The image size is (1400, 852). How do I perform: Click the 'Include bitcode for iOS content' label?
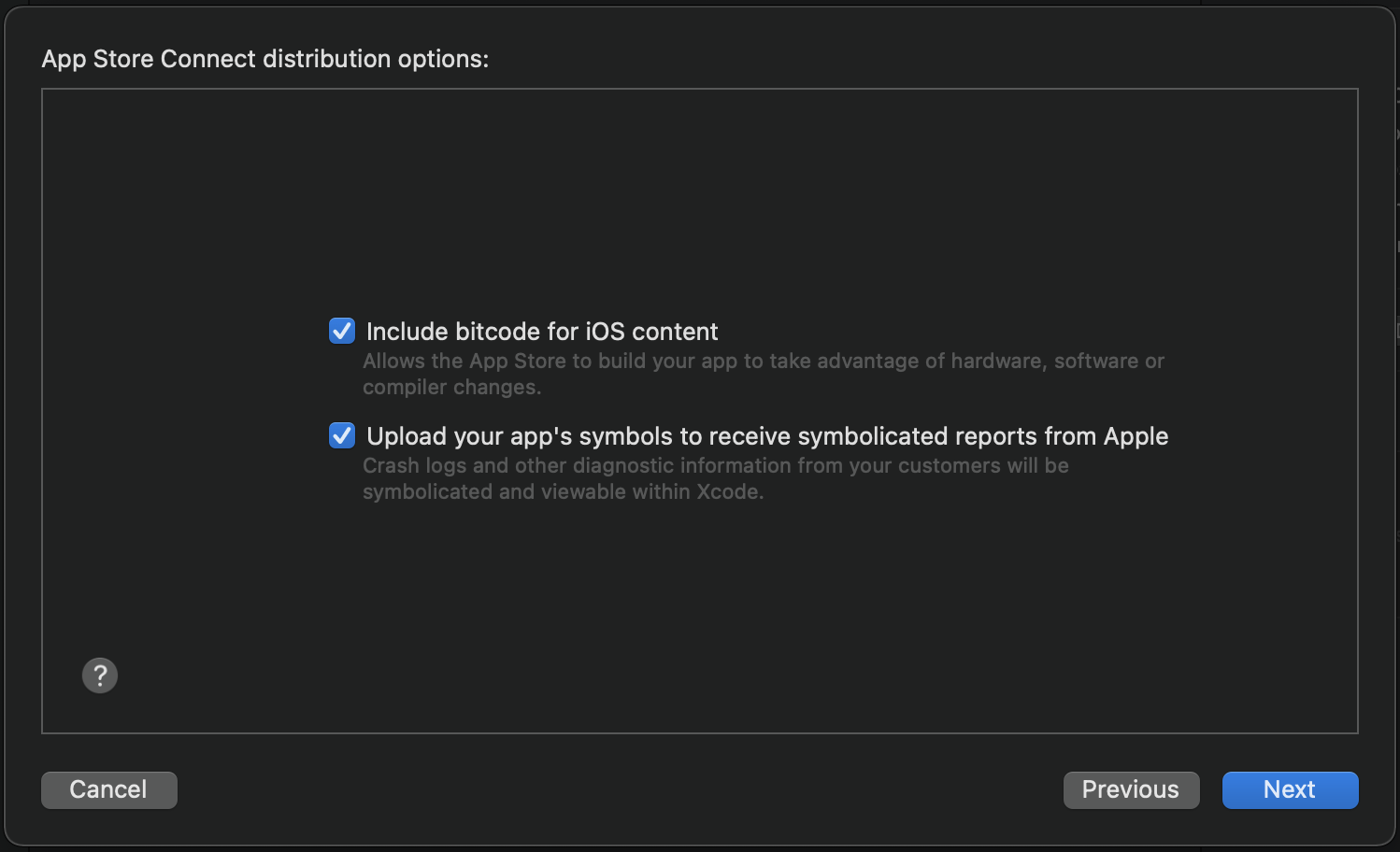[x=542, y=332]
